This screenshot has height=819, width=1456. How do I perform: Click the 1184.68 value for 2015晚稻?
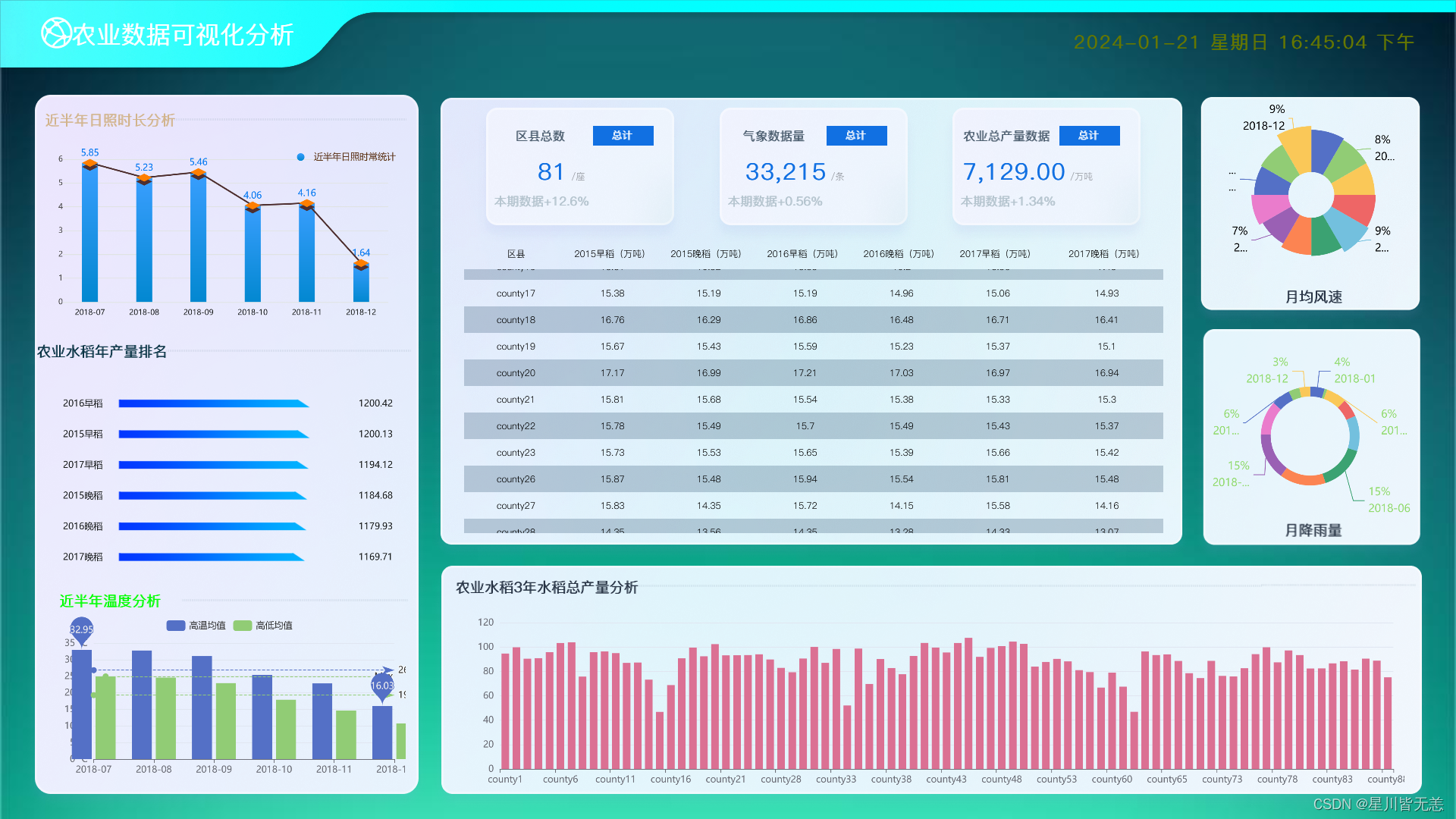(375, 496)
